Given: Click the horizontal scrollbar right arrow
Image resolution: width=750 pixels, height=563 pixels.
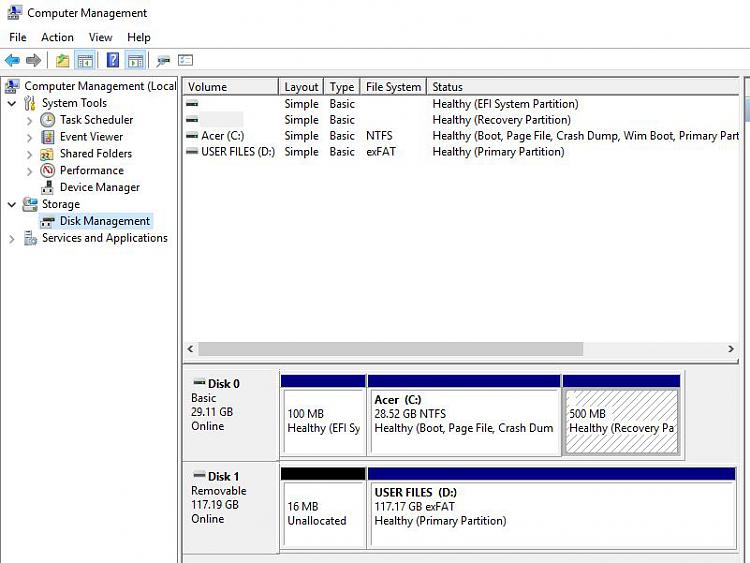Looking at the screenshot, I should pos(731,349).
